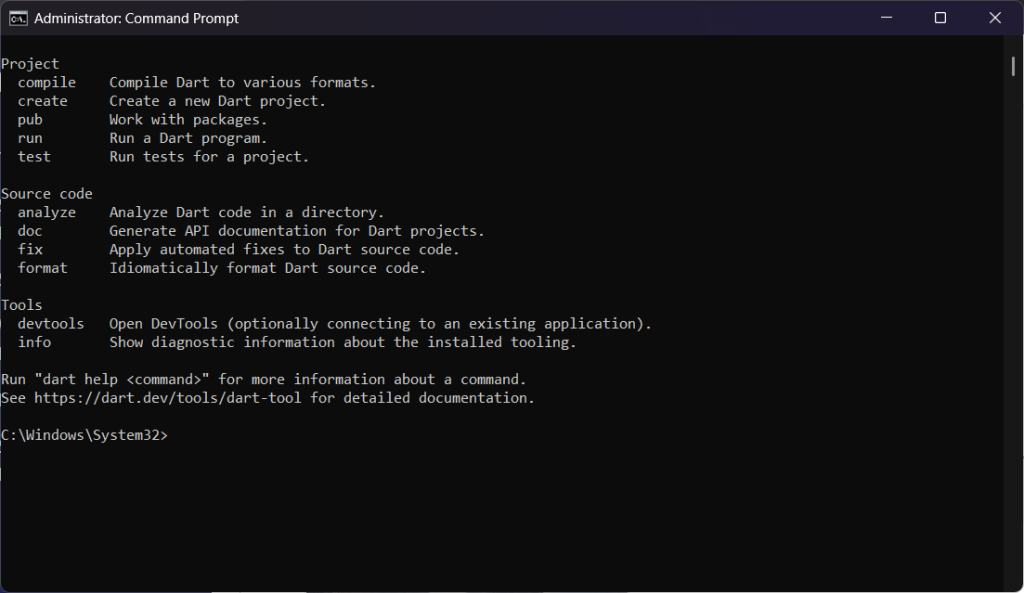Viewport: 1024px width, 593px height.
Task: Click the "Administrator: Command Prompt" title text
Action: [x=136, y=18]
